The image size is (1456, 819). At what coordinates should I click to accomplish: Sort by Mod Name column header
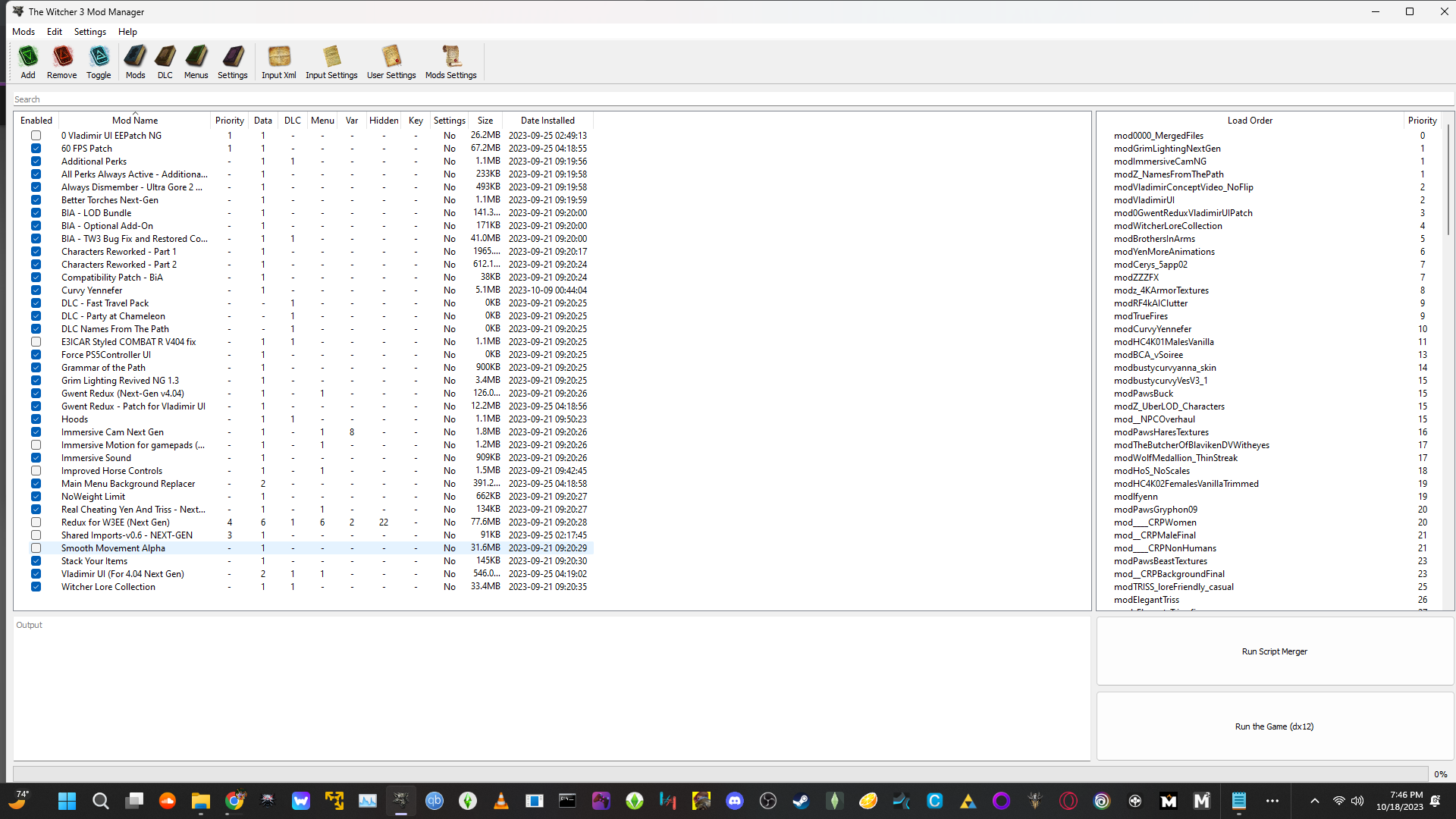pos(135,121)
